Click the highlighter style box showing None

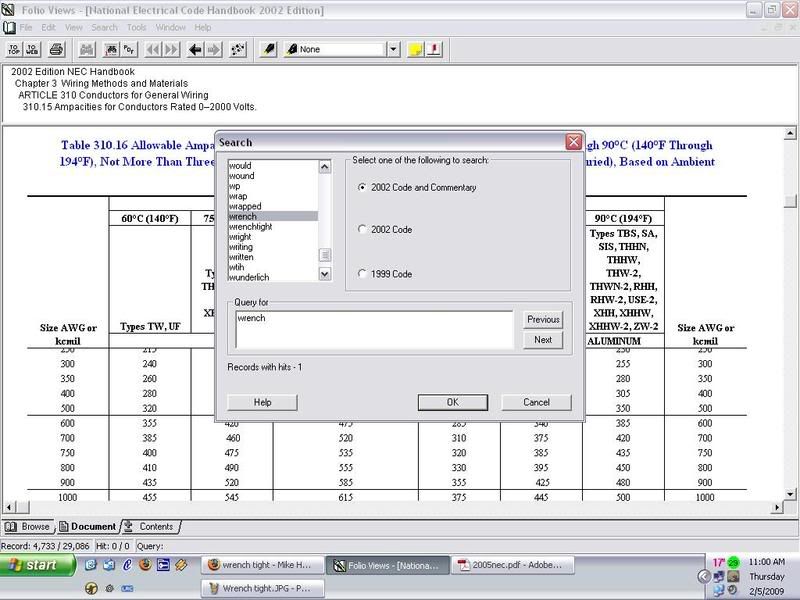click(x=335, y=49)
